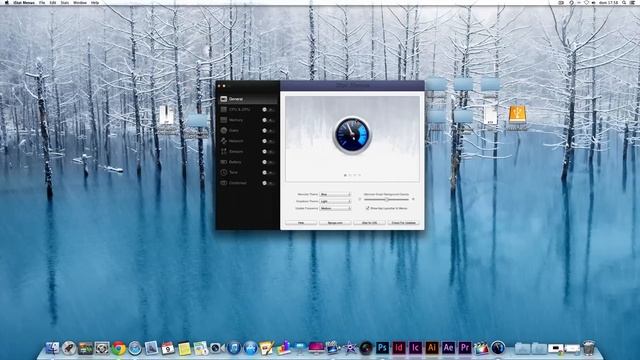This screenshot has height=360, width=640.
Task: Open the Trash in the Dock
Action: tap(589, 348)
